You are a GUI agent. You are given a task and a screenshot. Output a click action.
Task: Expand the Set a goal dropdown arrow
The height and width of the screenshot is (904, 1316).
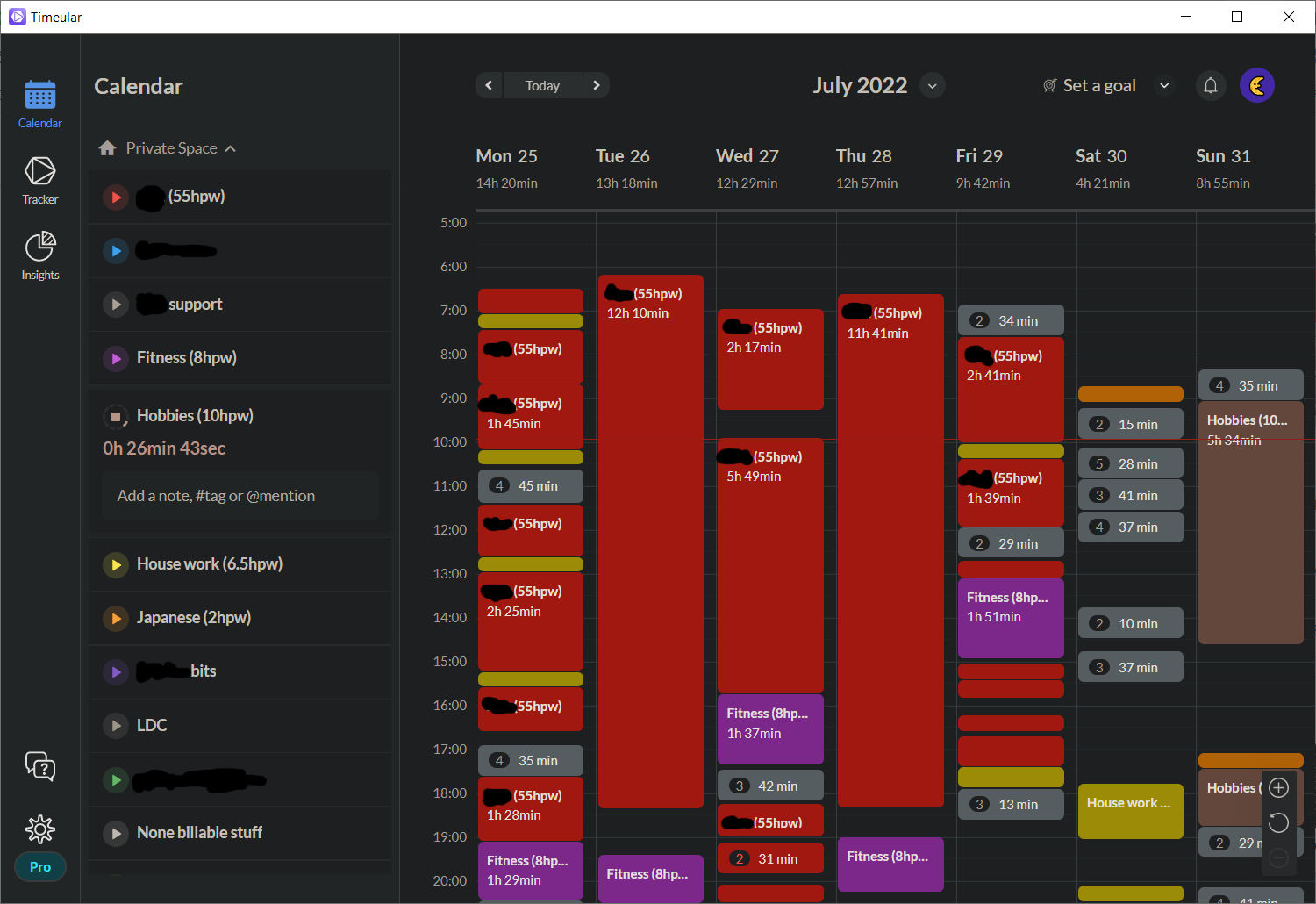coord(1164,85)
